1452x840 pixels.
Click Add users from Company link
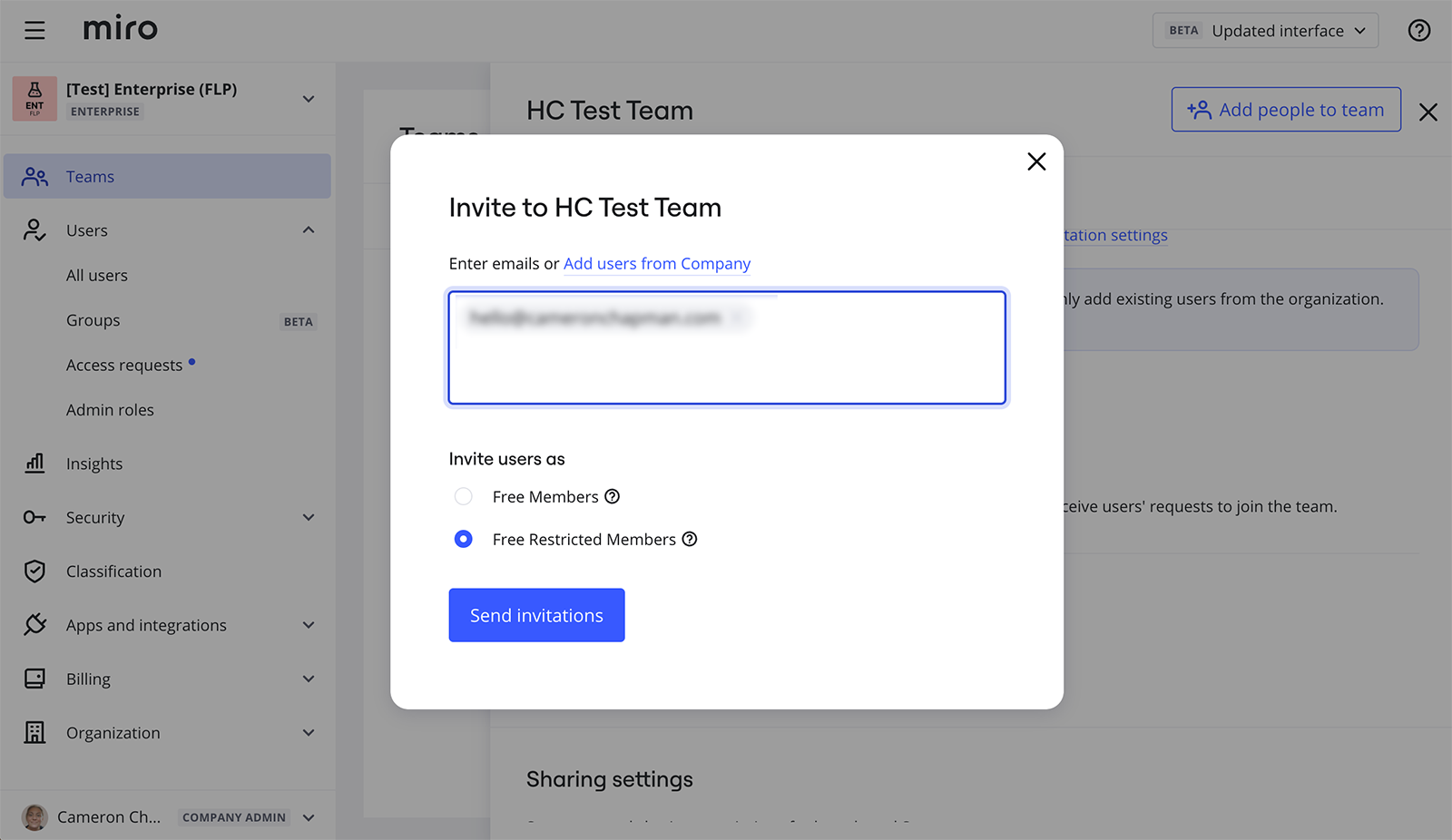tap(657, 264)
